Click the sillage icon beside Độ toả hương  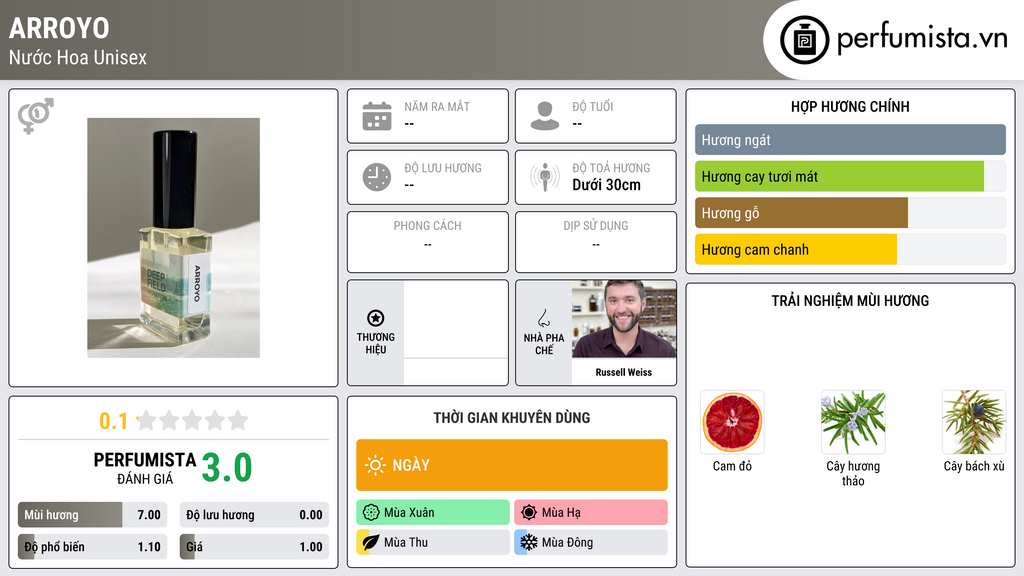(545, 177)
